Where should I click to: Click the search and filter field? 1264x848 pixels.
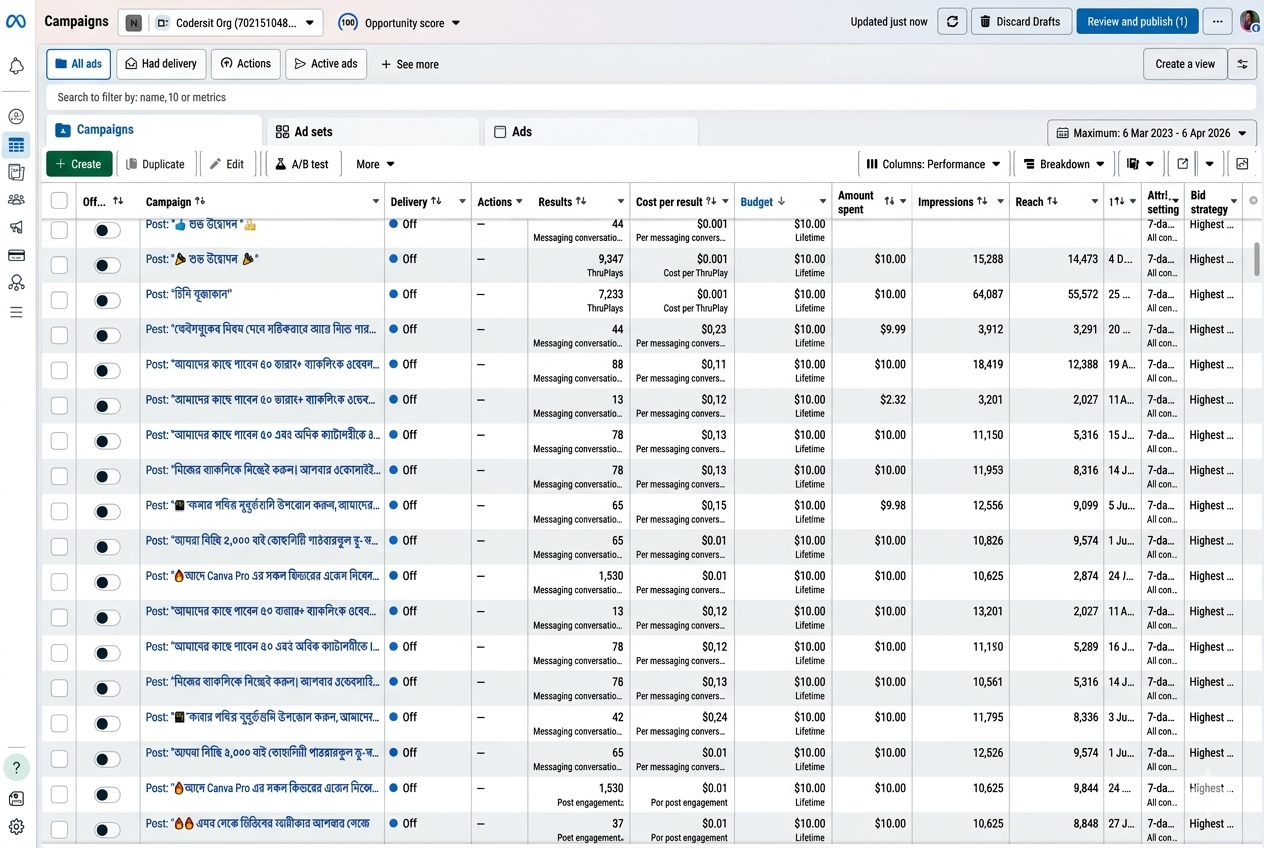click(x=651, y=97)
